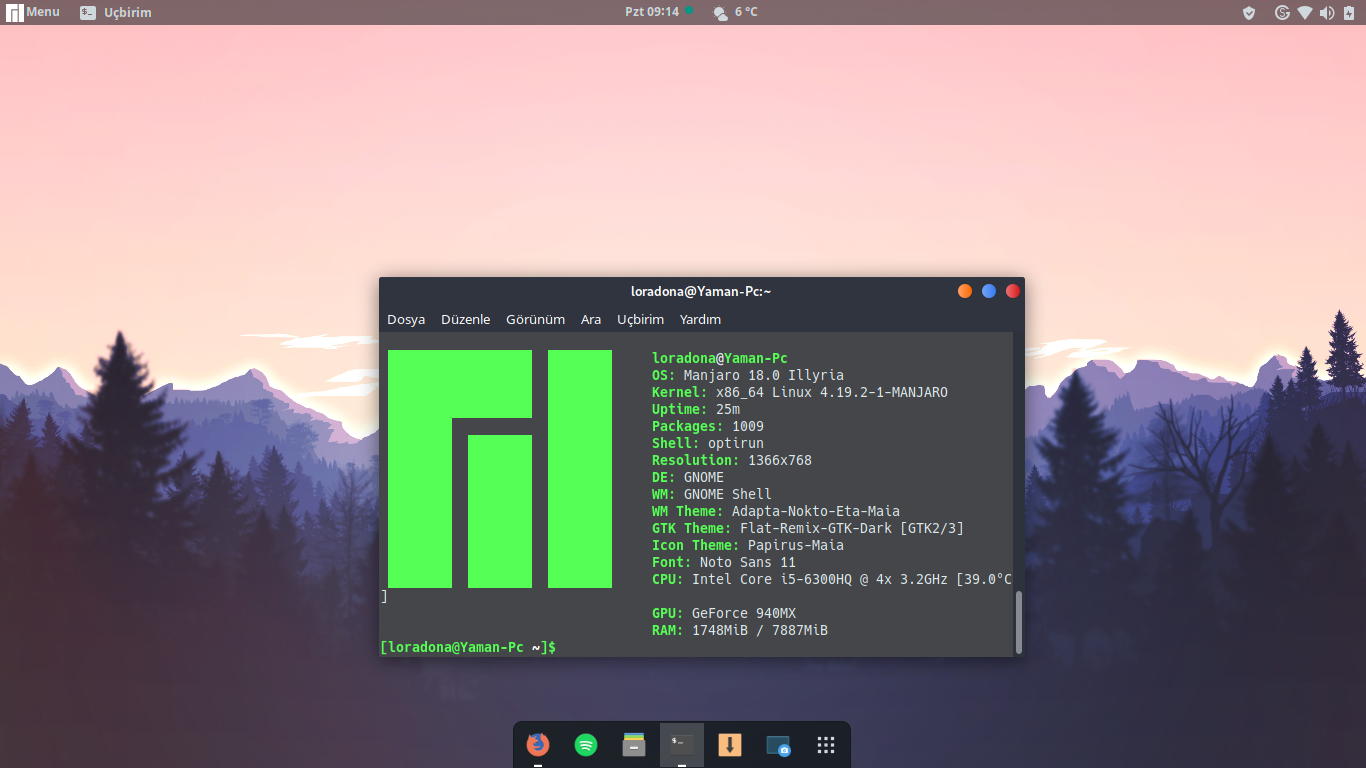Image resolution: width=1366 pixels, height=768 pixels.
Task: Click the Font value 'Noto Sans 11'
Action: click(748, 562)
